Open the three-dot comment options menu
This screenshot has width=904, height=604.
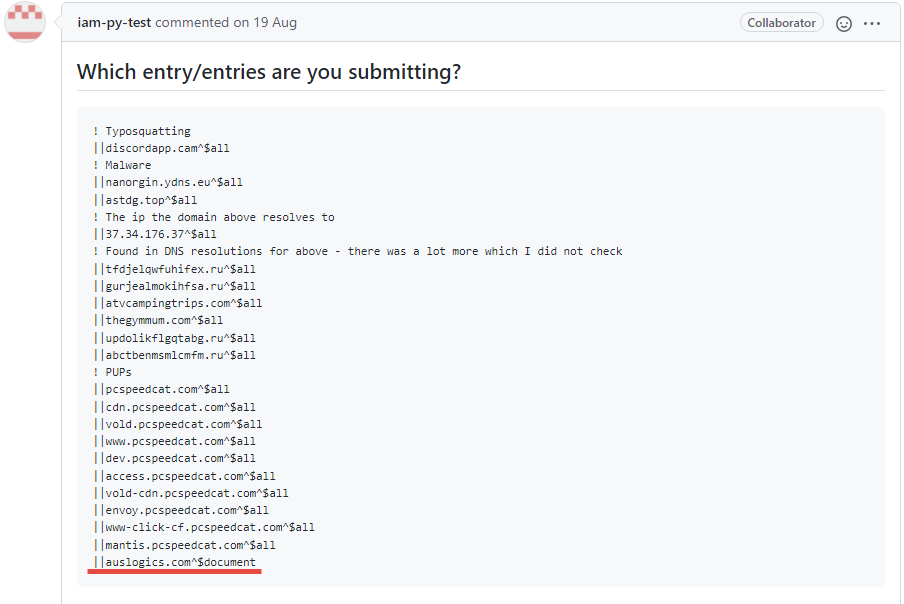(x=872, y=24)
